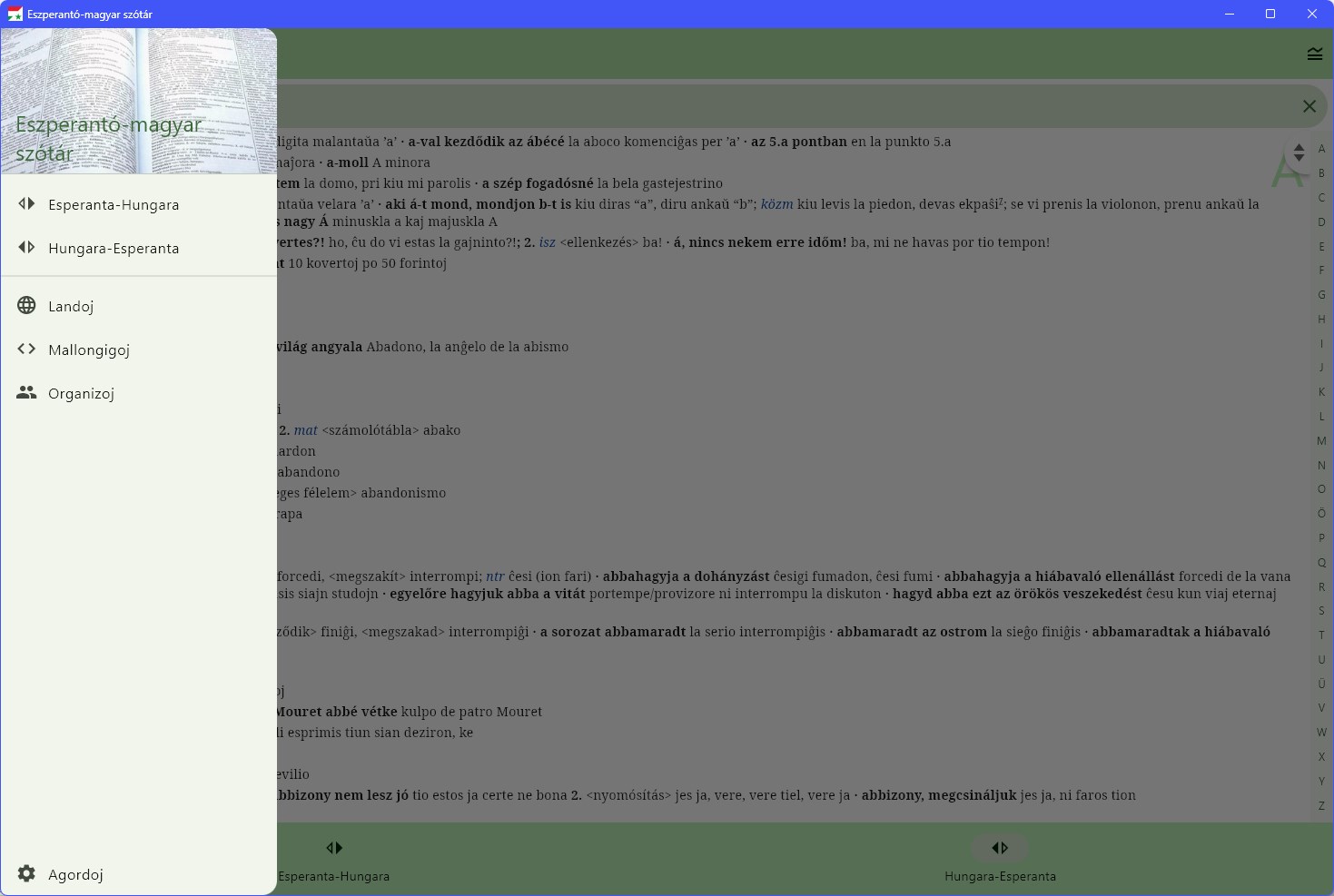Click the app flag icon in title bar
The width and height of the screenshot is (1334, 896).
tap(15, 14)
